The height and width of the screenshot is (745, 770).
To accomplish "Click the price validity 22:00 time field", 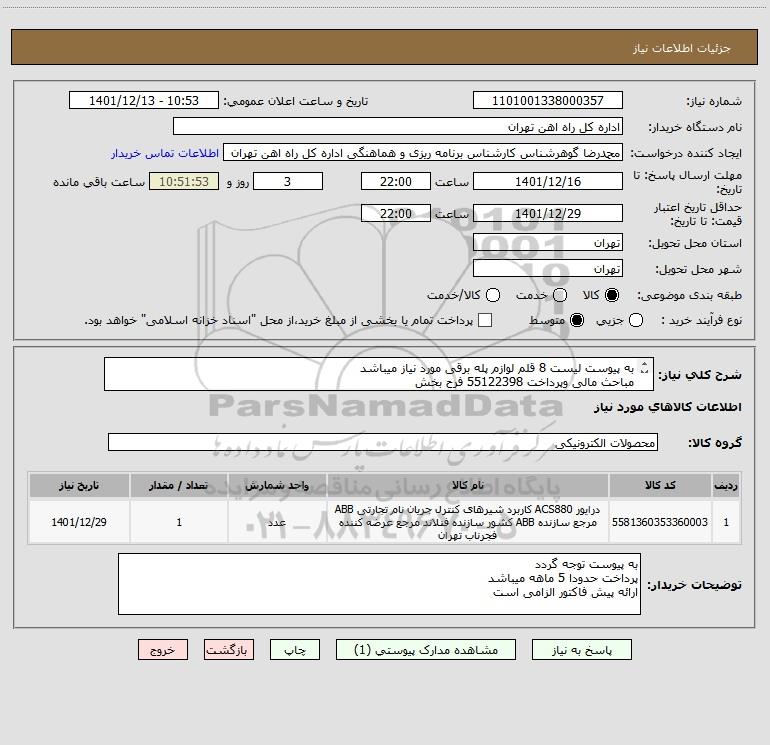I will 395,214.
